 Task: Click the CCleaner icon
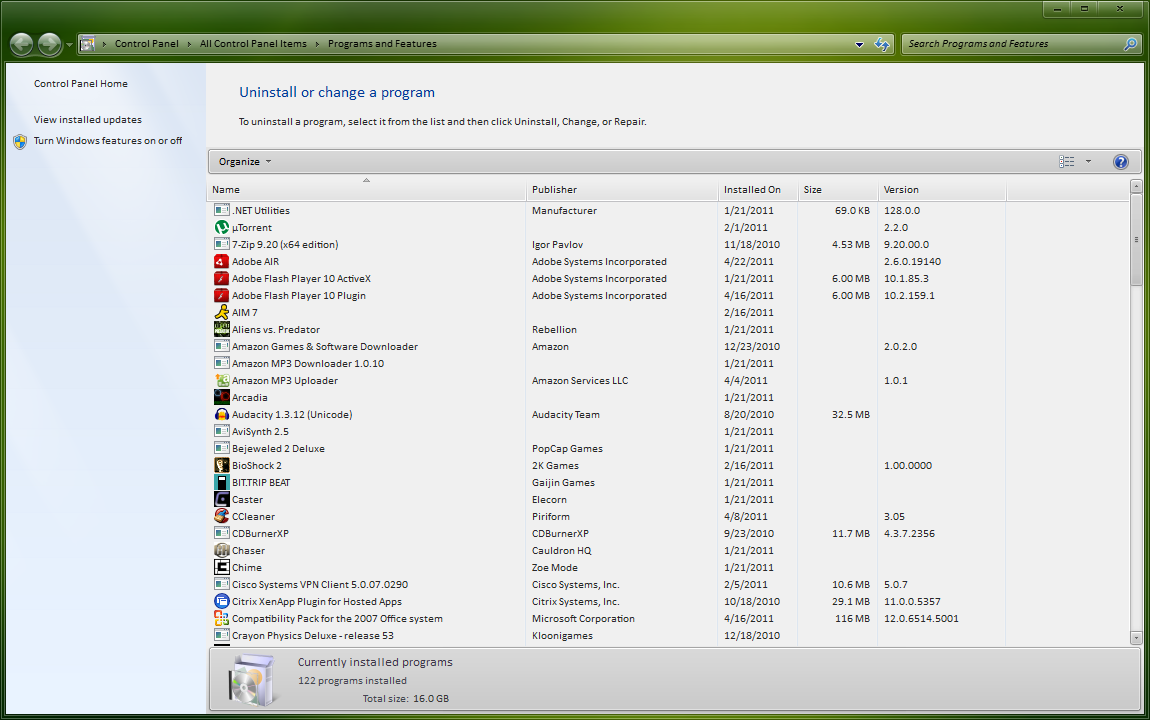(x=221, y=516)
